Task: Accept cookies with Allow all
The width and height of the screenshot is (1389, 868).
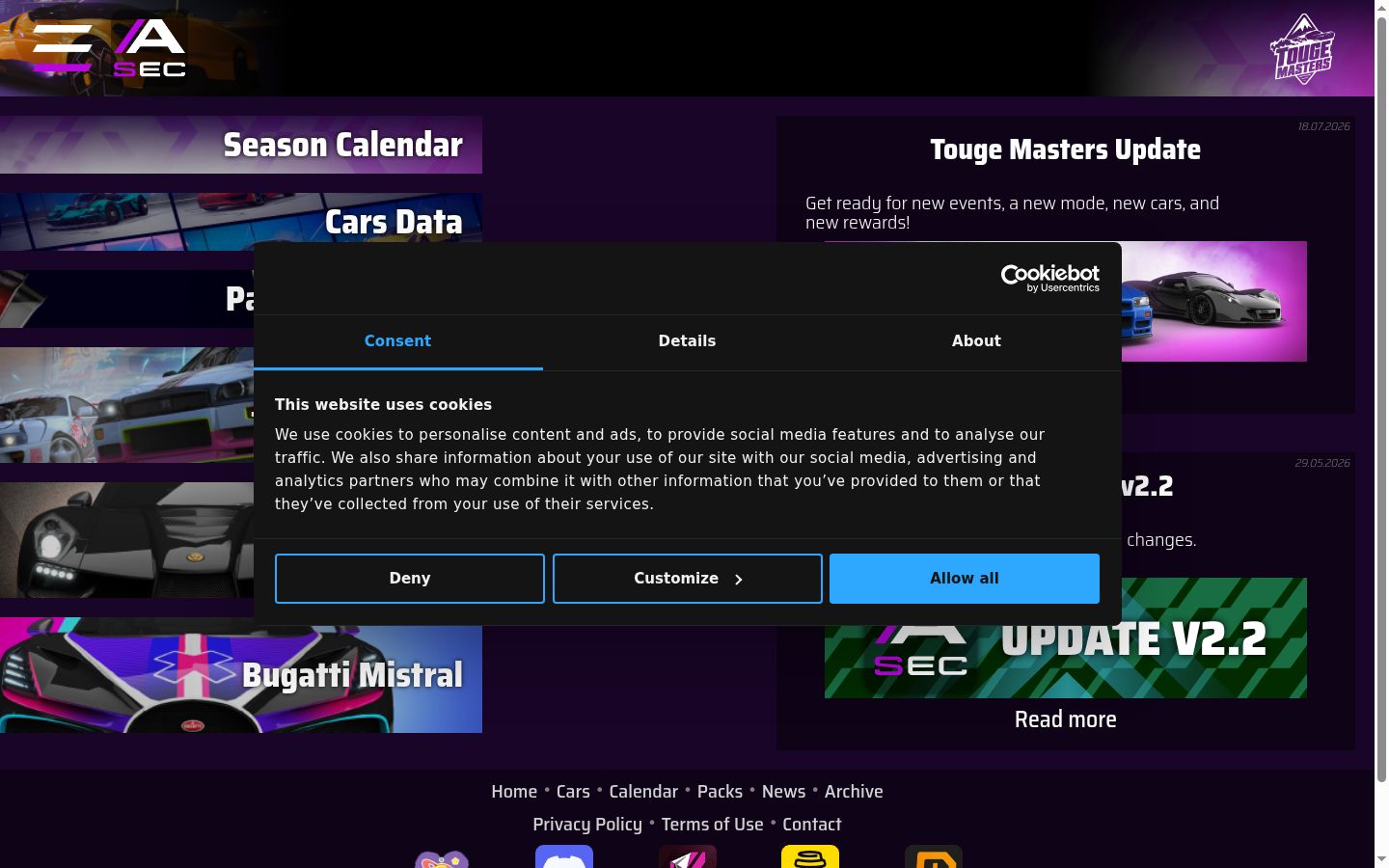Action: (965, 579)
